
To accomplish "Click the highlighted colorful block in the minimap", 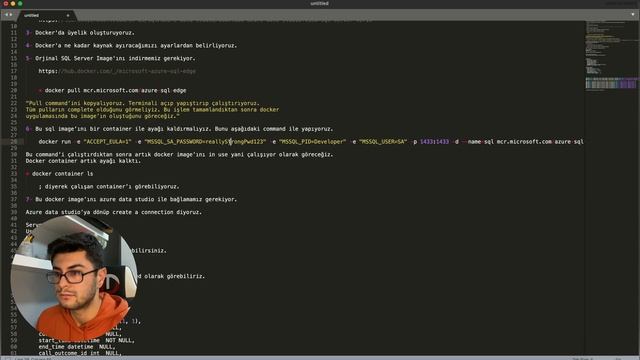I will (611, 83).
